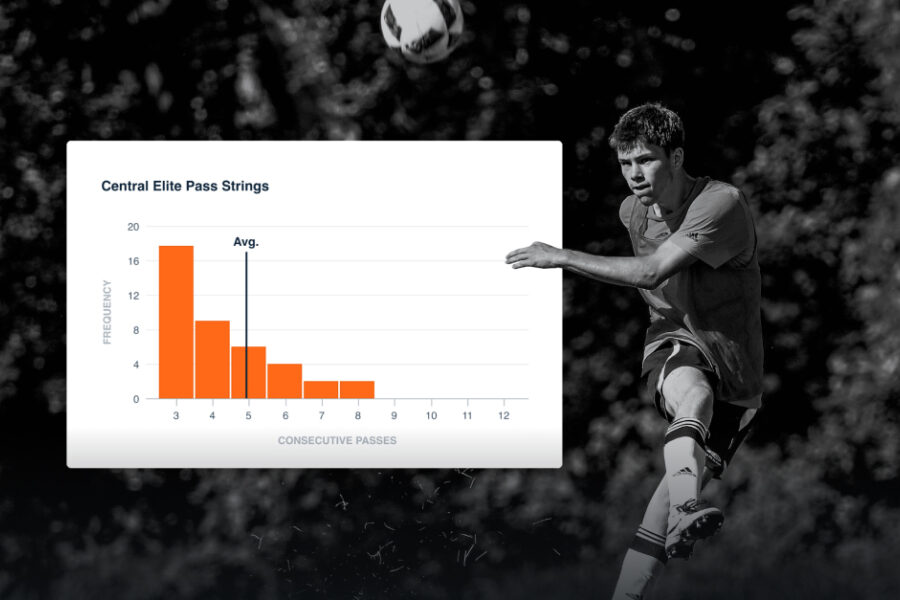Image resolution: width=900 pixels, height=600 pixels.
Task: Click the y-axis value 20
Action: [133, 227]
